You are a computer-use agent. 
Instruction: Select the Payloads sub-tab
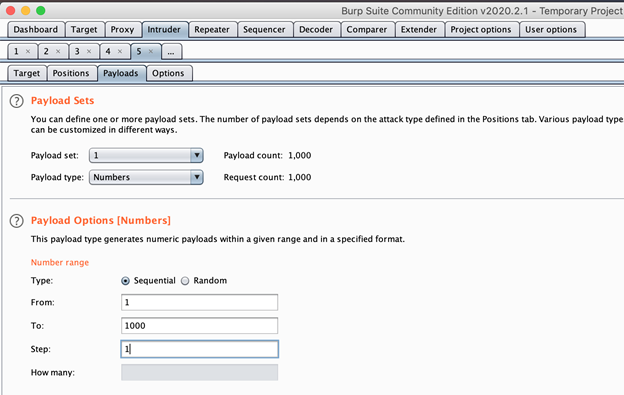(121, 73)
